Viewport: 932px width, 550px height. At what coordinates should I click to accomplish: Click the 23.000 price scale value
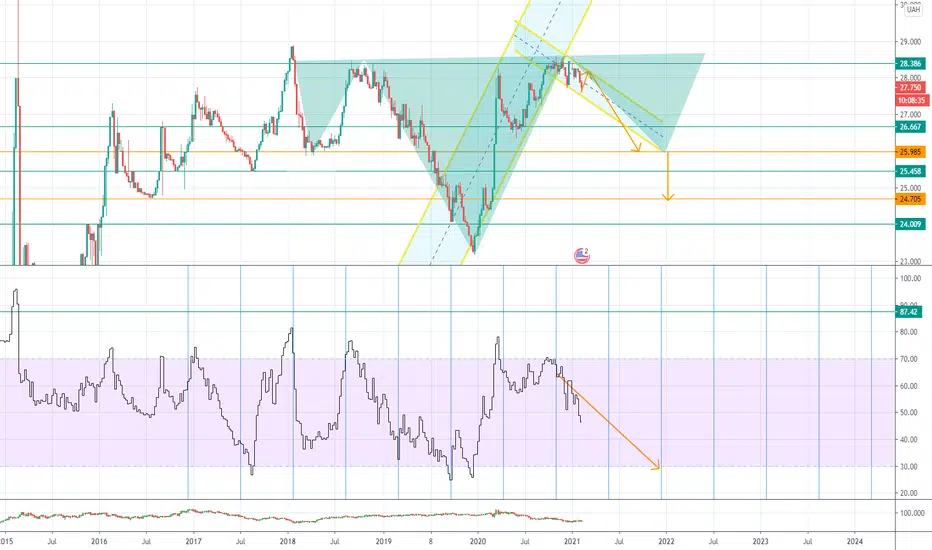click(x=910, y=262)
